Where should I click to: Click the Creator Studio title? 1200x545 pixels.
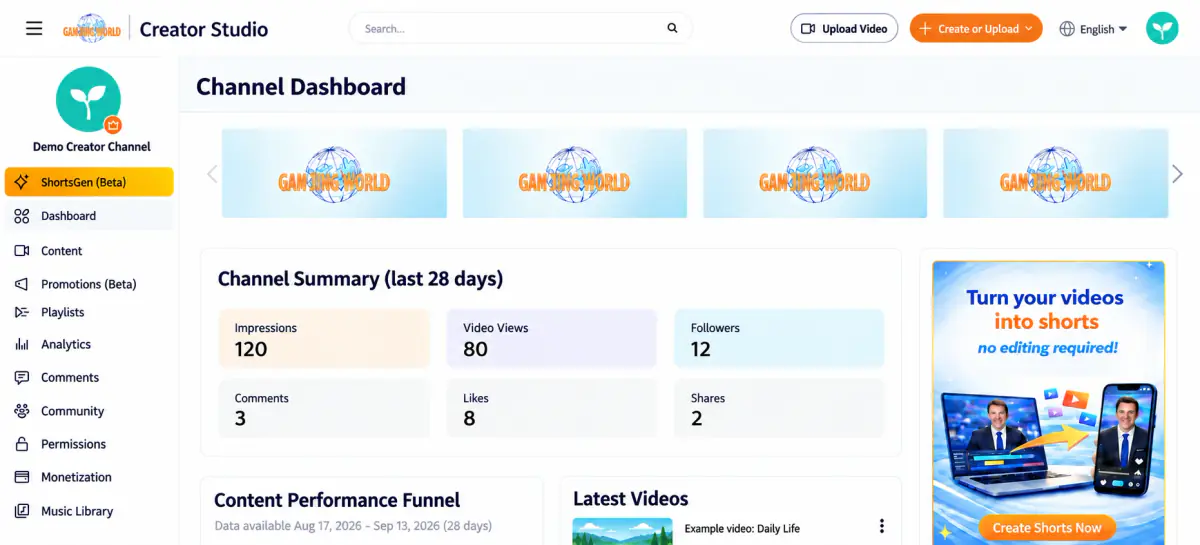[204, 29]
